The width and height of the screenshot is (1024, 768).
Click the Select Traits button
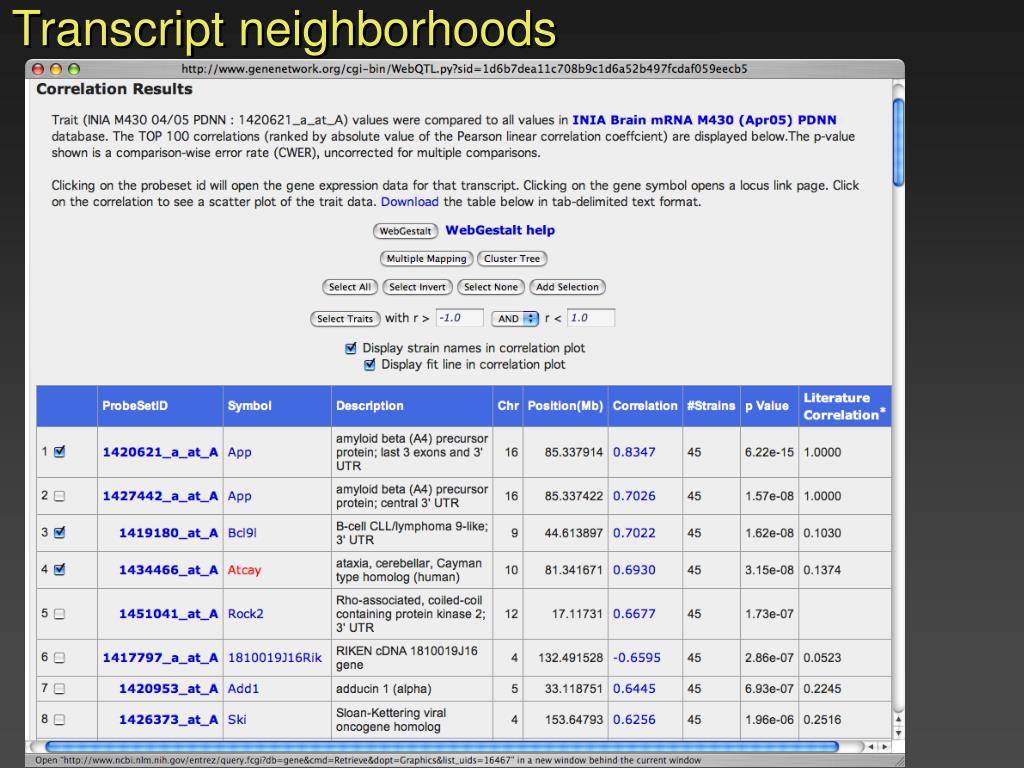pyautogui.click(x=345, y=319)
